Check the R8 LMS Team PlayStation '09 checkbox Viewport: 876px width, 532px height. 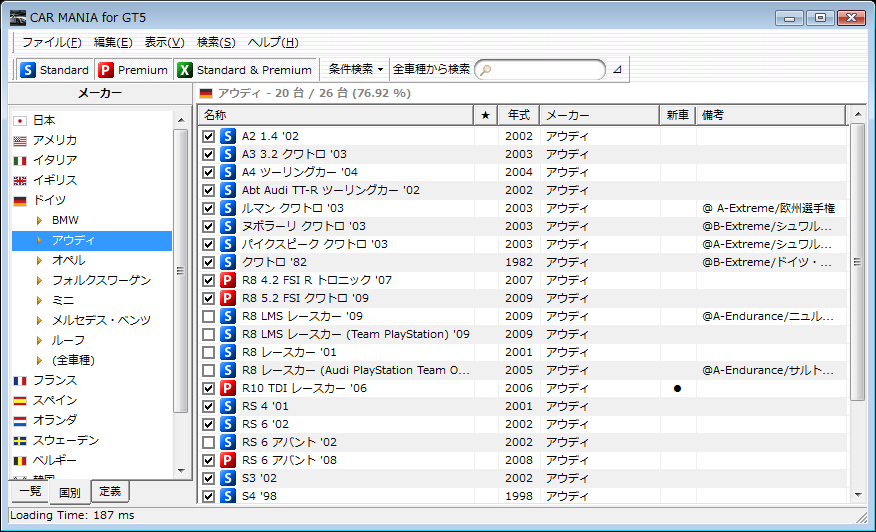coord(208,334)
